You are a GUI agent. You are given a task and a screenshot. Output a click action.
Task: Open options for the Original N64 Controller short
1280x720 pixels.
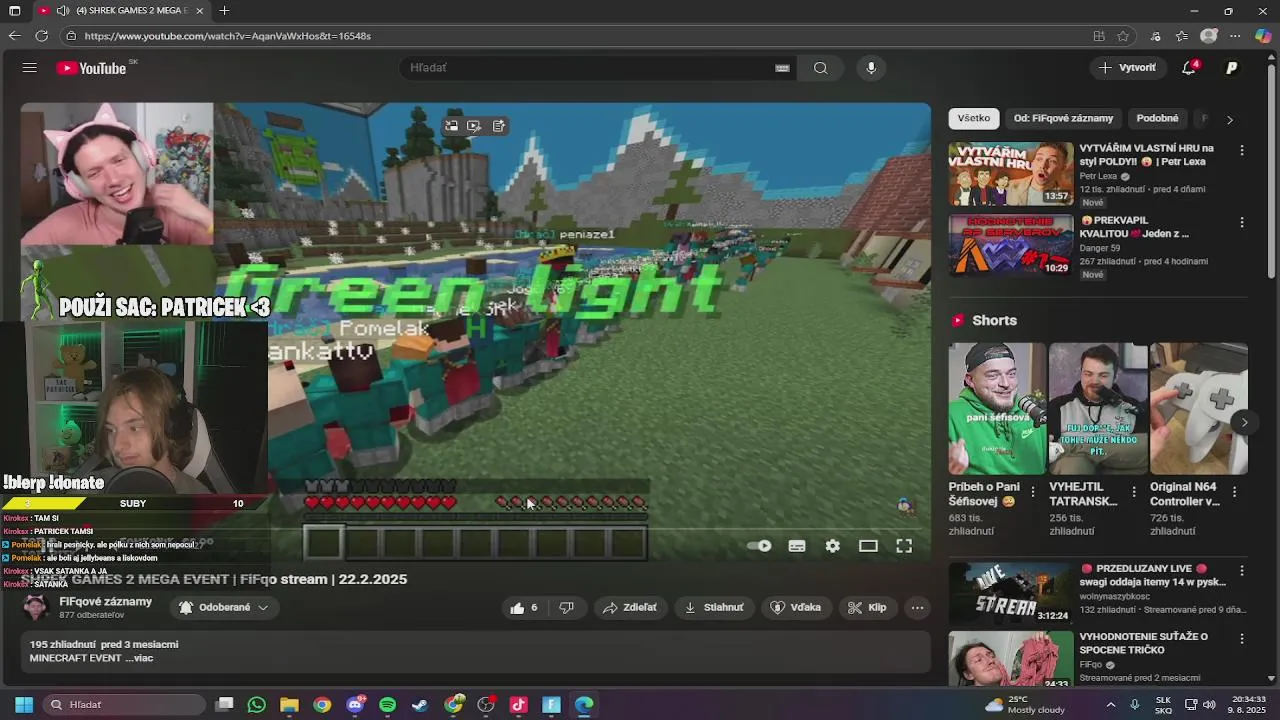[x=1235, y=491]
